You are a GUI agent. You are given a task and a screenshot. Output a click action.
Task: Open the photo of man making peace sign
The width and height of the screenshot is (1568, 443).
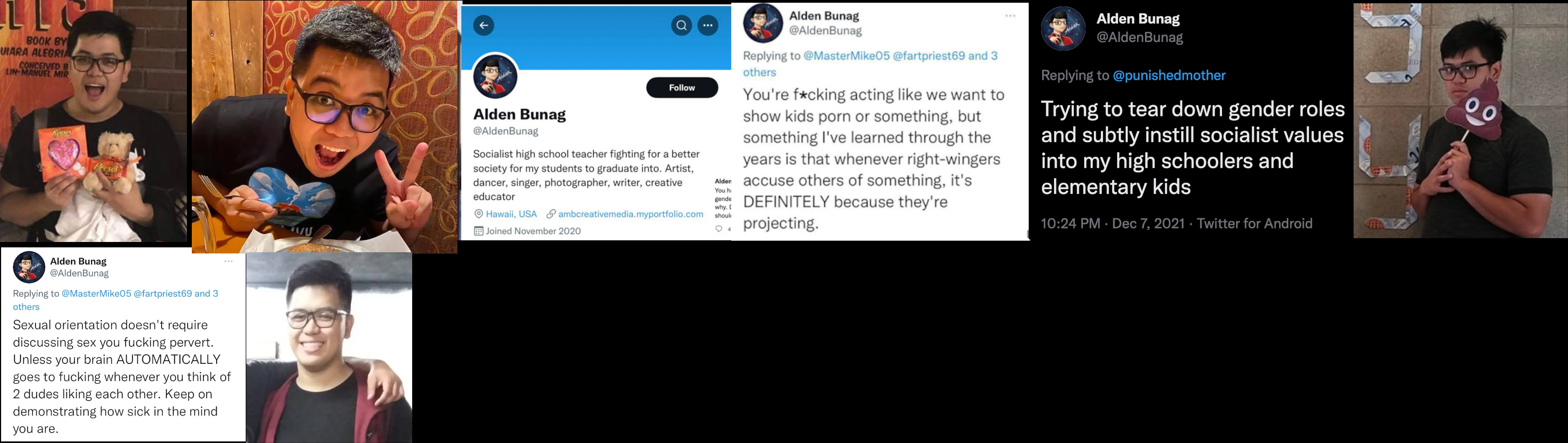click(324, 127)
